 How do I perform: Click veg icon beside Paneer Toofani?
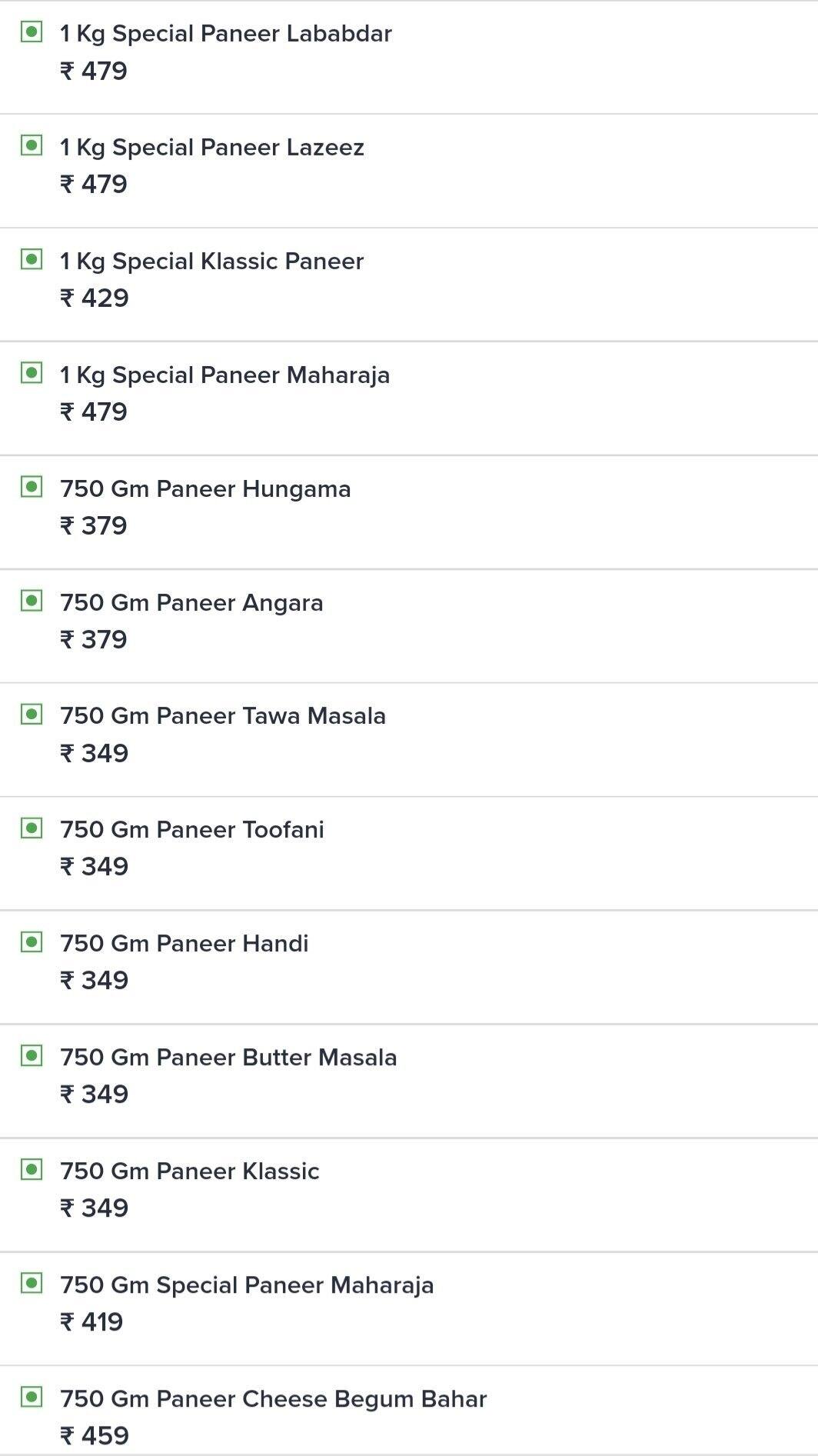[32, 828]
